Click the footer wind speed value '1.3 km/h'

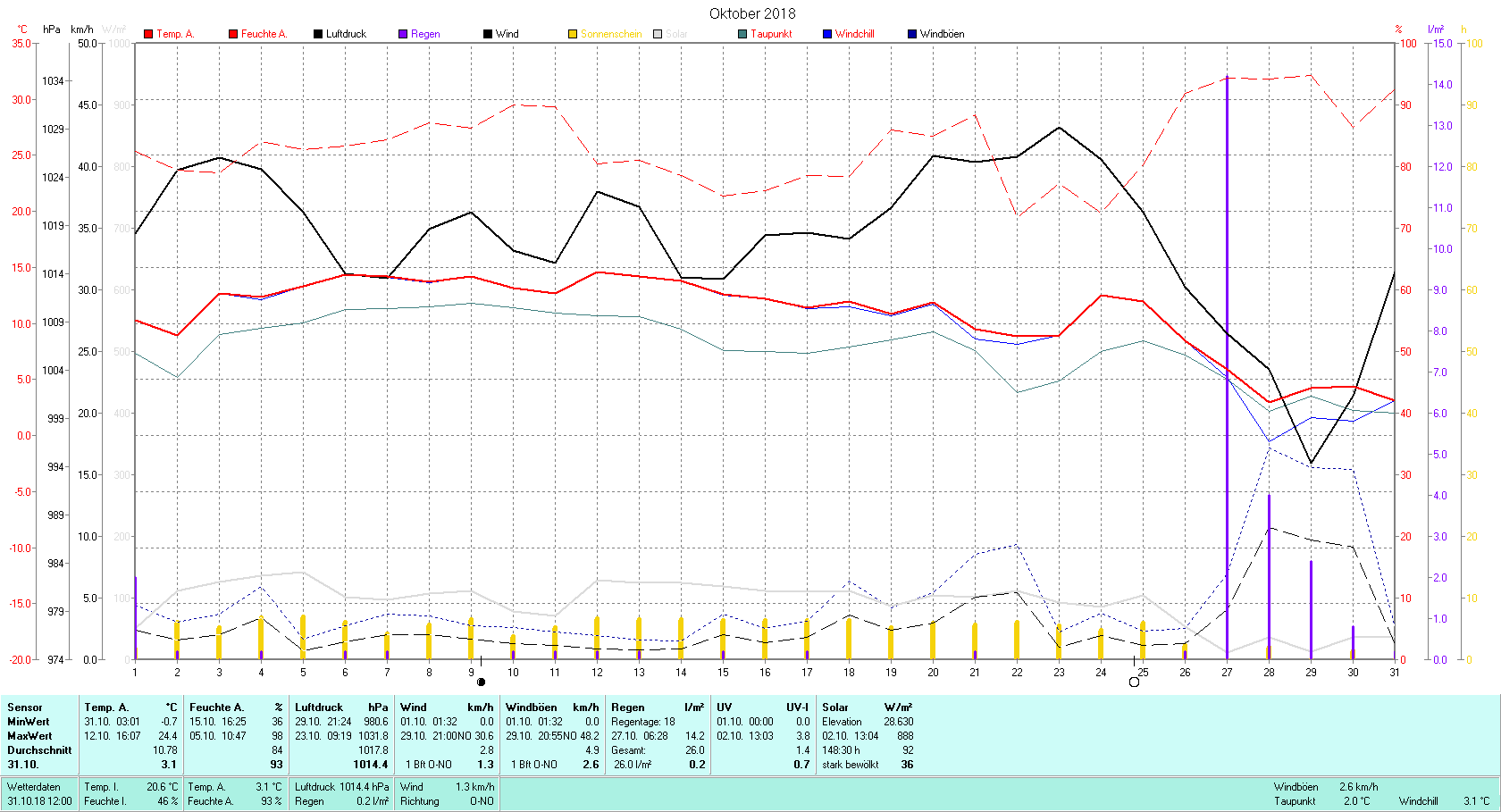474,787
